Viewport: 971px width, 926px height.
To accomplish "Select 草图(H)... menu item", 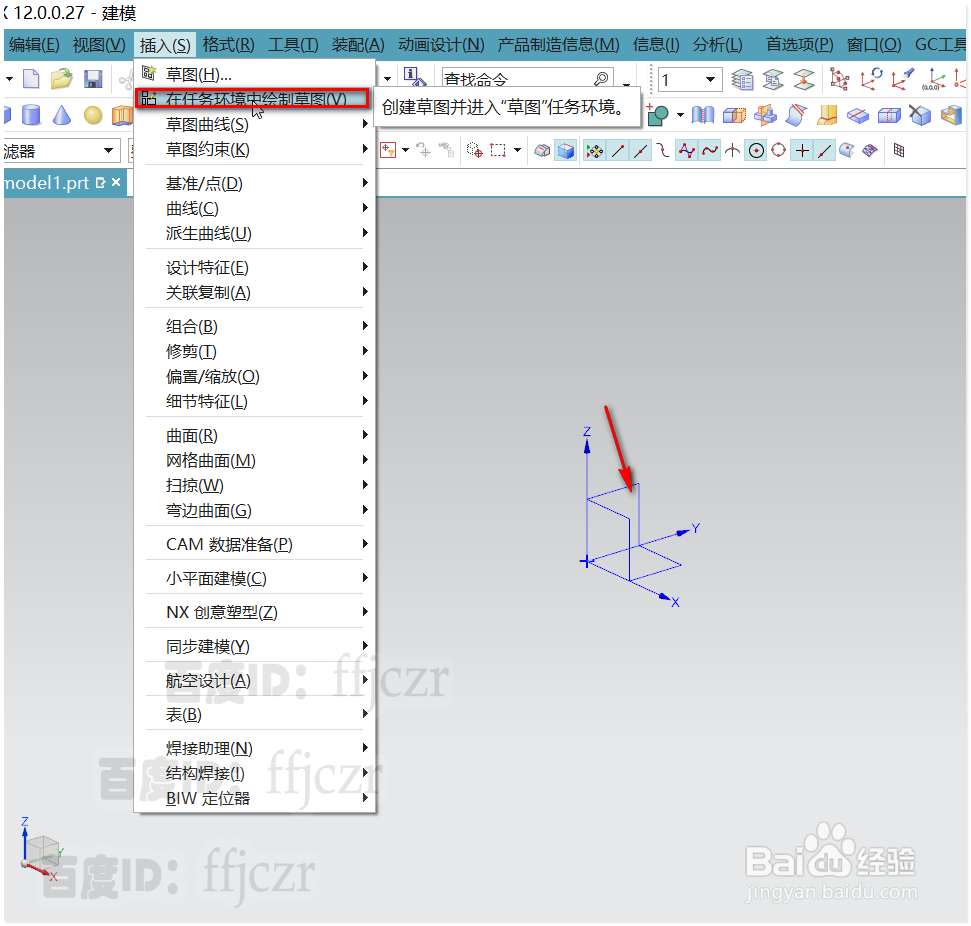I will 254,74.
